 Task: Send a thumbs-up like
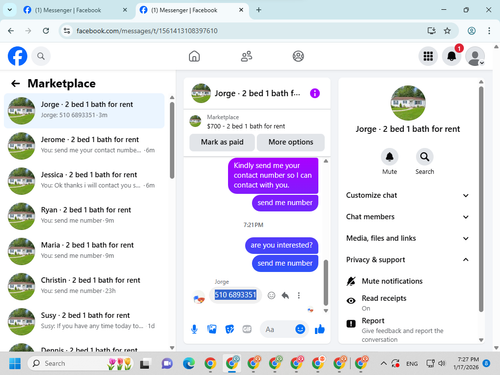[x=320, y=329]
